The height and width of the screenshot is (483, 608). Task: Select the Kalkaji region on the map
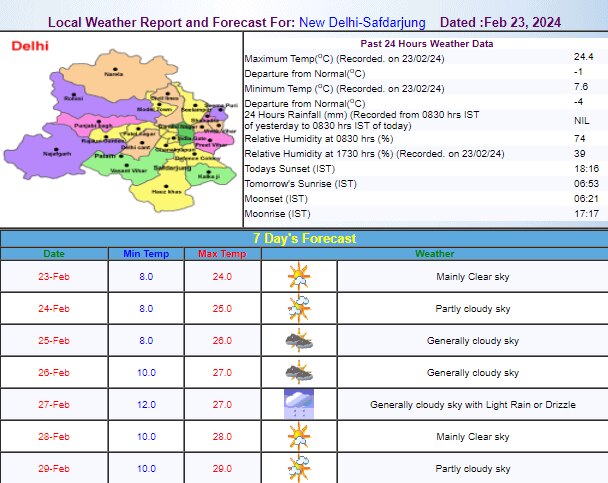point(209,175)
